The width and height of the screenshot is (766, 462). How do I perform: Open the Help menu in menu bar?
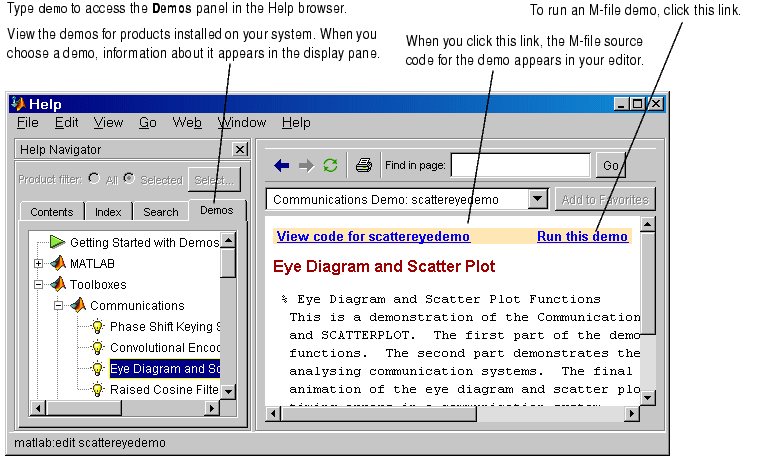click(296, 123)
